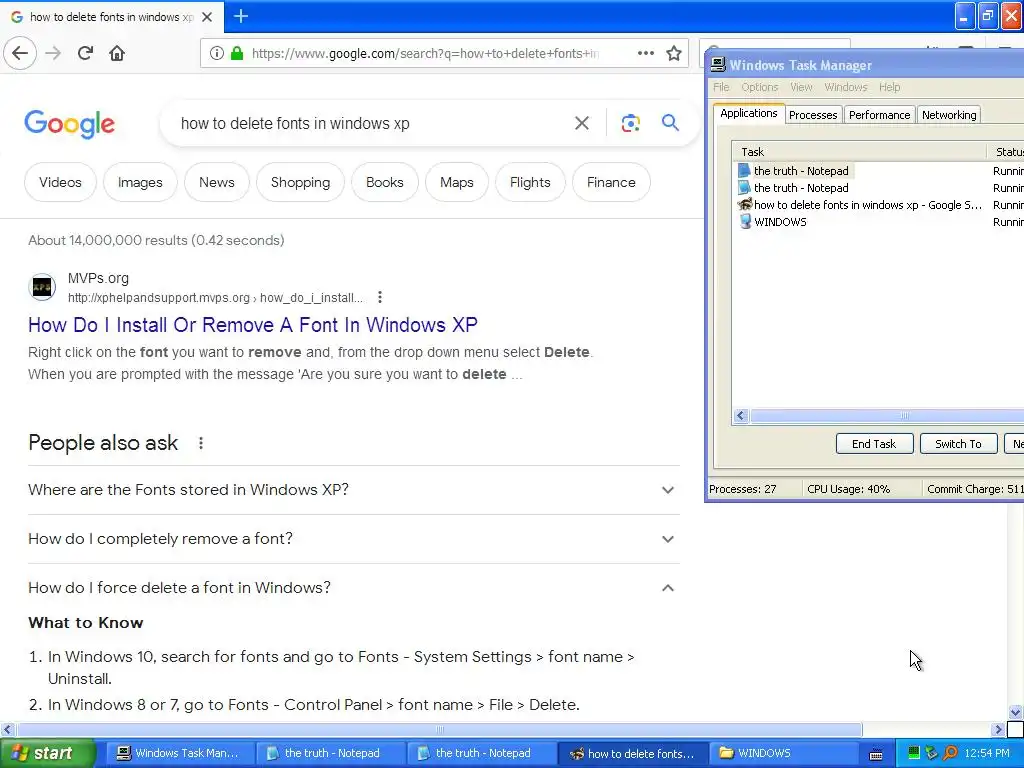The width and height of the screenshot is (1024, 768).
Task: Click the MVPs.org site favicon
Action: tap(42, 287)
